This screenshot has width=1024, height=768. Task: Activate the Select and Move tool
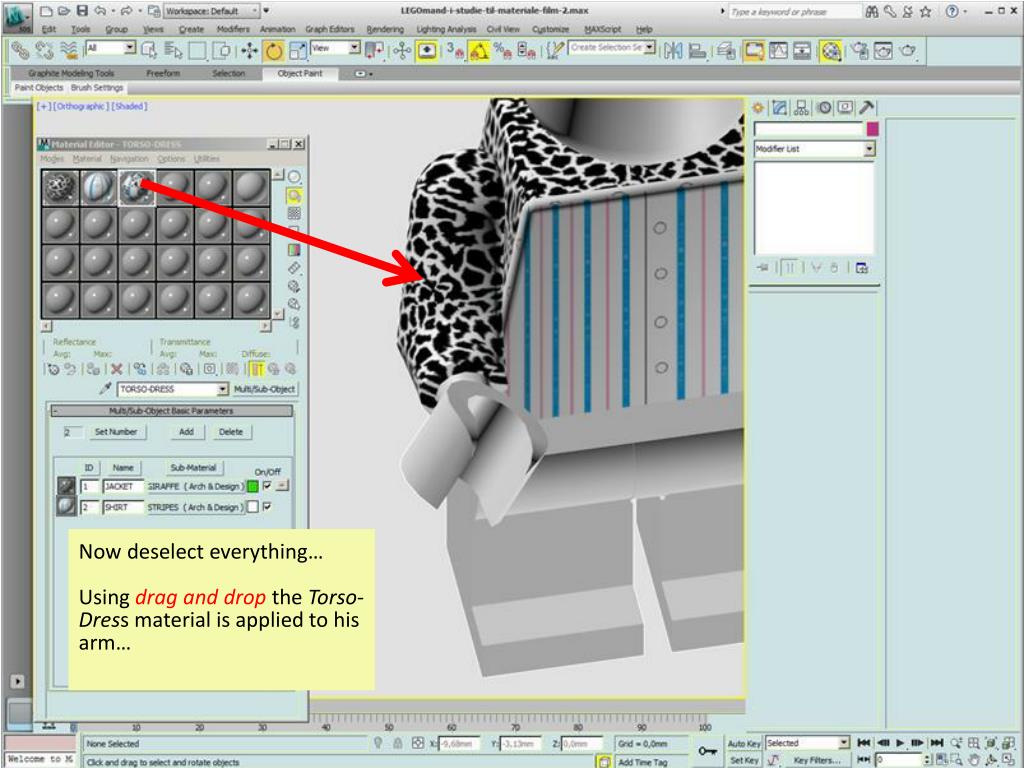coord(249,51)
